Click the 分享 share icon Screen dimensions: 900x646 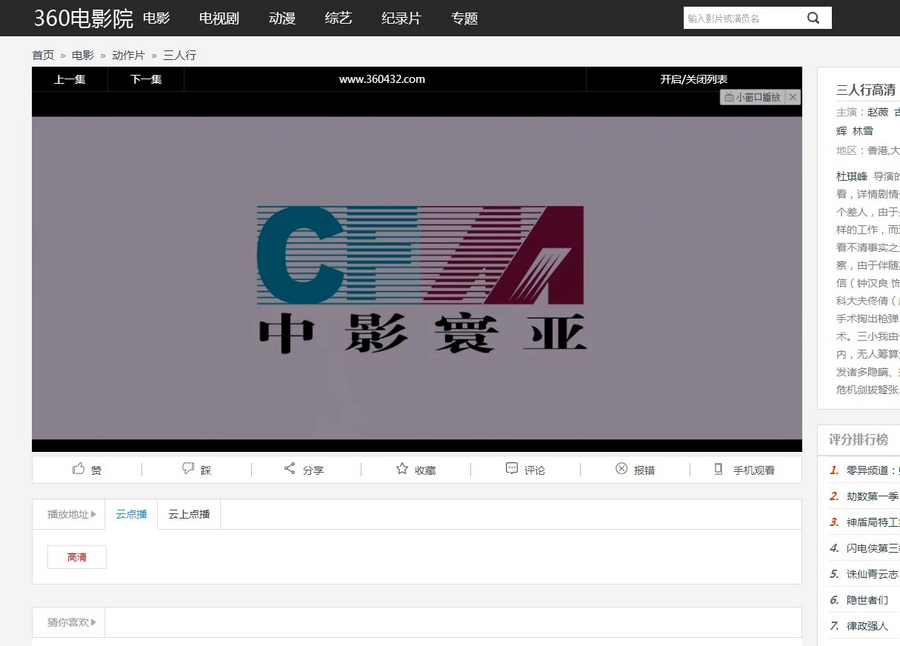290,468
